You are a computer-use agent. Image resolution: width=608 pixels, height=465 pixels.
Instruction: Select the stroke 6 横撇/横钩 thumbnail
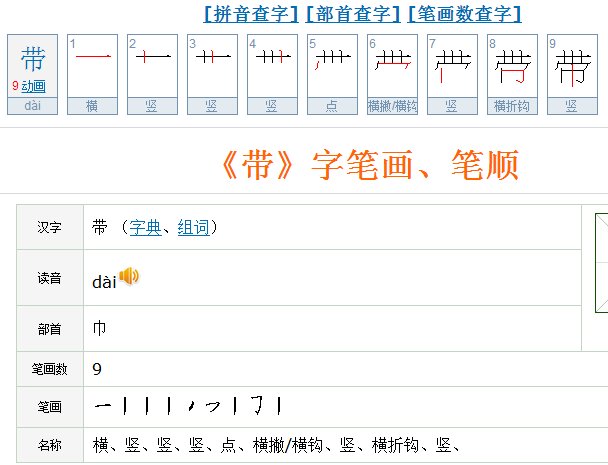(x=392, y=74)
